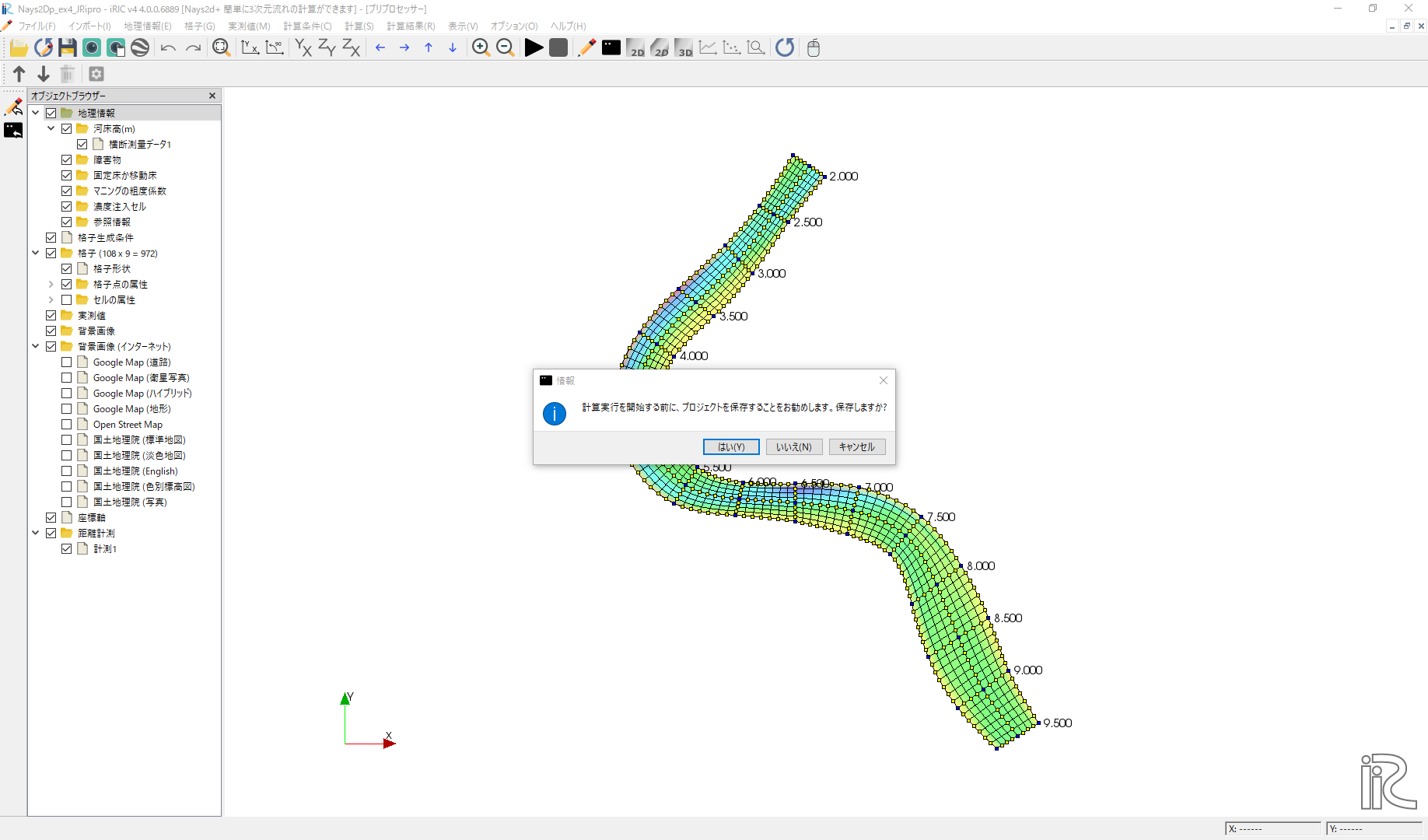Click the reload calculation results icon
Image resolution: width=1428 pixels, height=840 pixels.
pos(785,48)
